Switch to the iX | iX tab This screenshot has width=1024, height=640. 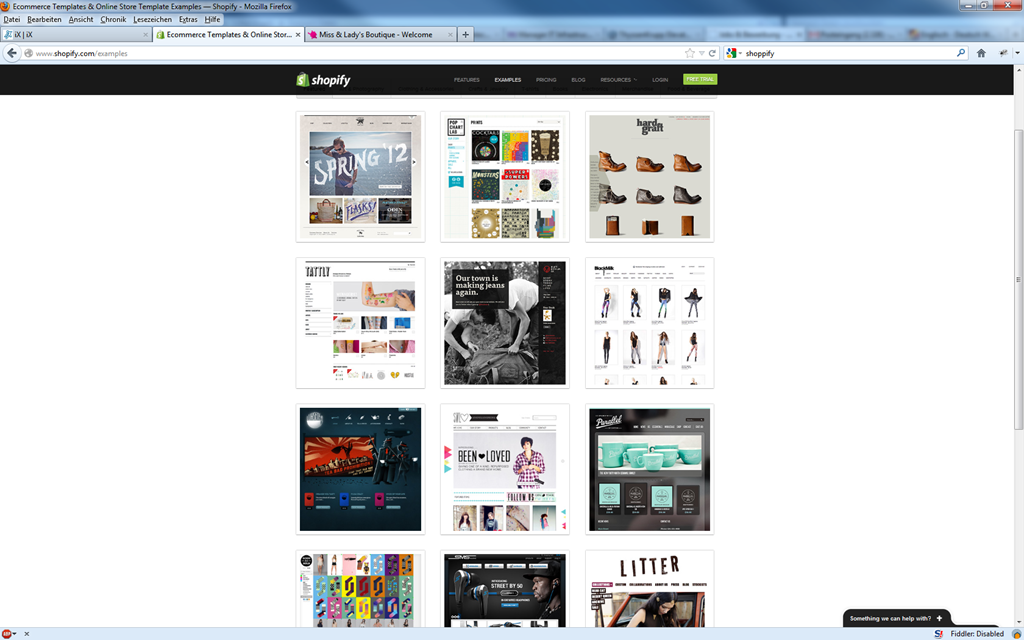tap(76, 35)
